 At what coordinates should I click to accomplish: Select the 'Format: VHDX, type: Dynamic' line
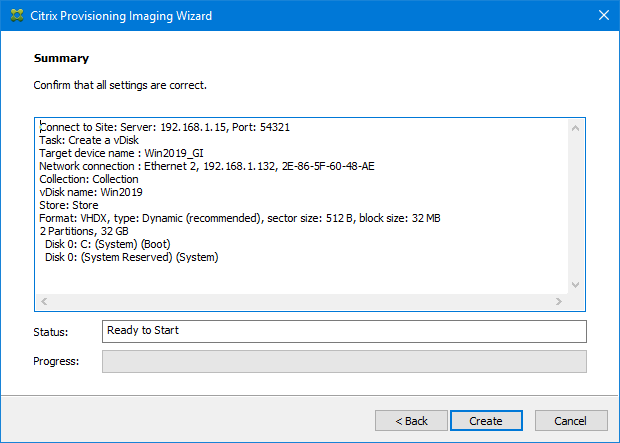240,218
